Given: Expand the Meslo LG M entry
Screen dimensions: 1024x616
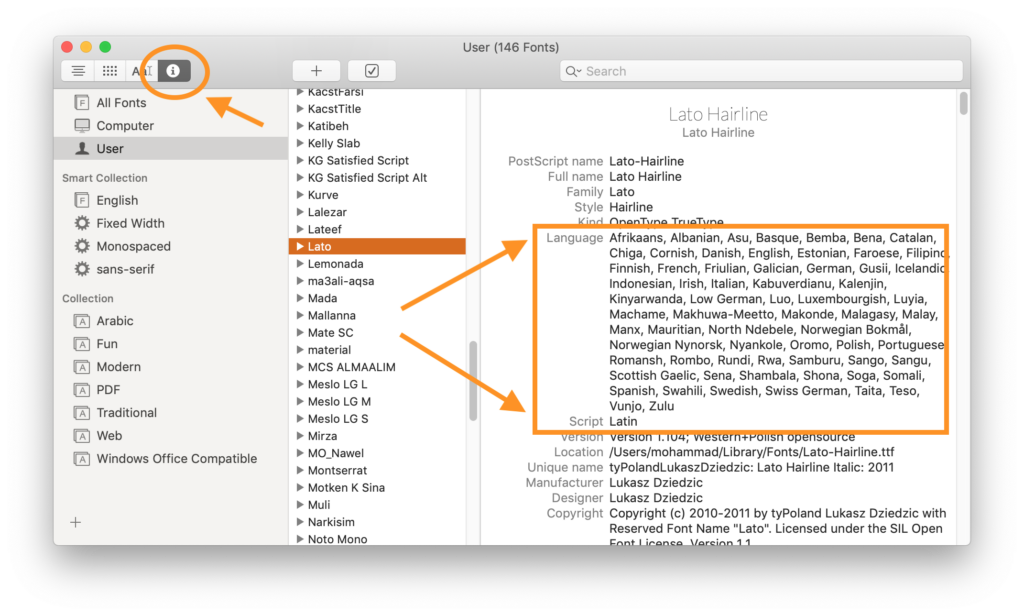Looking at the screenshot, I should [x=299, y=401].
